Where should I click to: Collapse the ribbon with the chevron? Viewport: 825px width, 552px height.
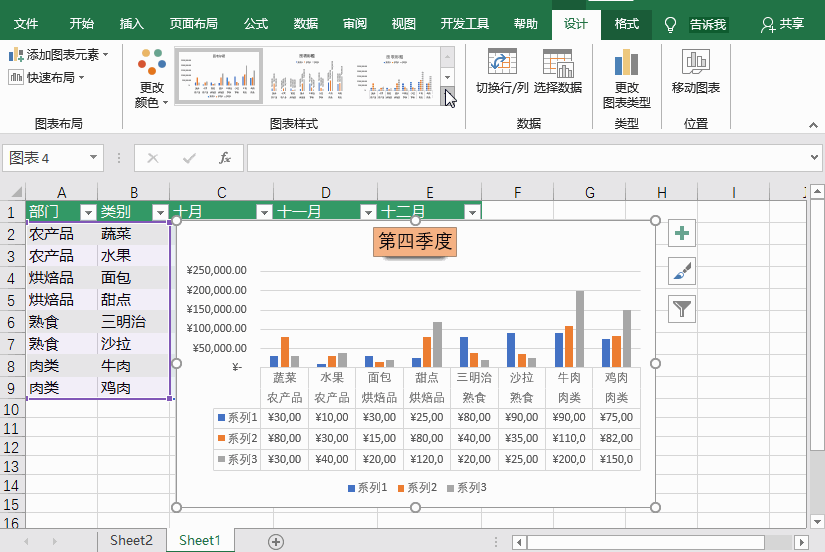[813, 125]
